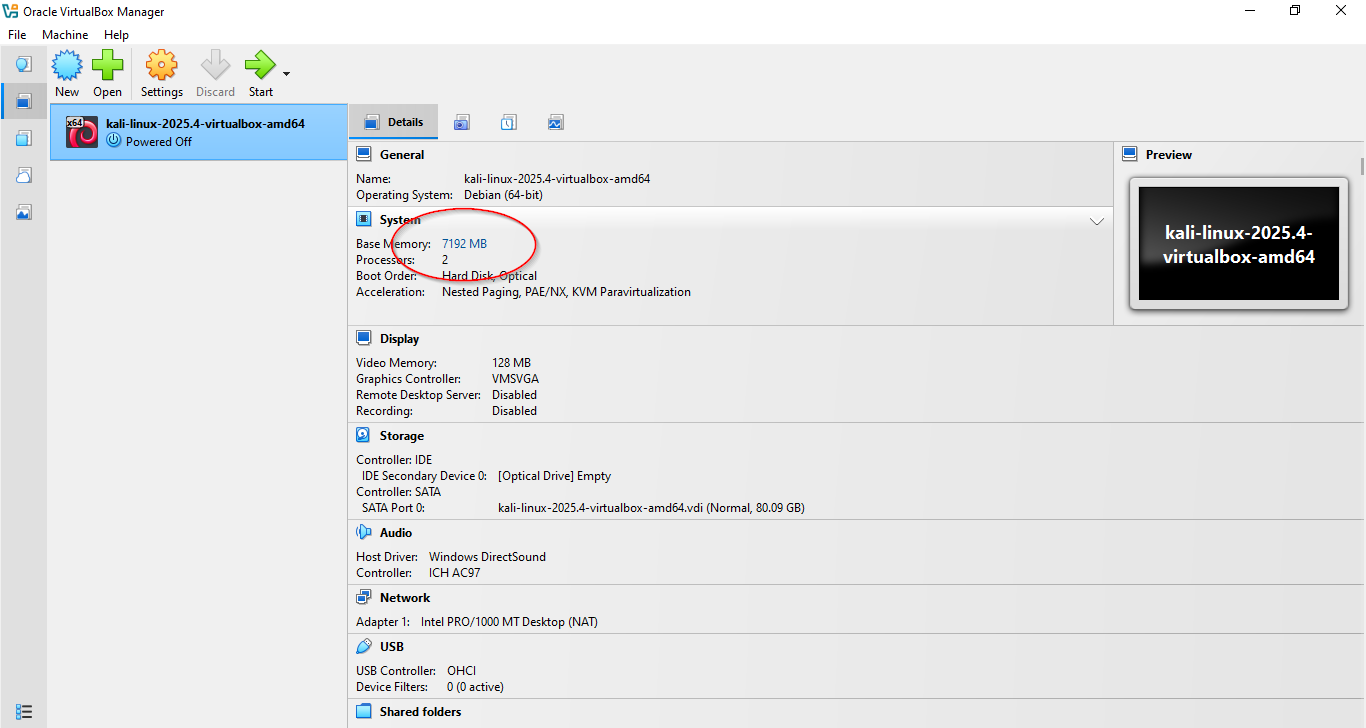Open the Activity tab graph icon
Image resolution: width=1366 pixels, height=728 pixels.
(556, 123)
